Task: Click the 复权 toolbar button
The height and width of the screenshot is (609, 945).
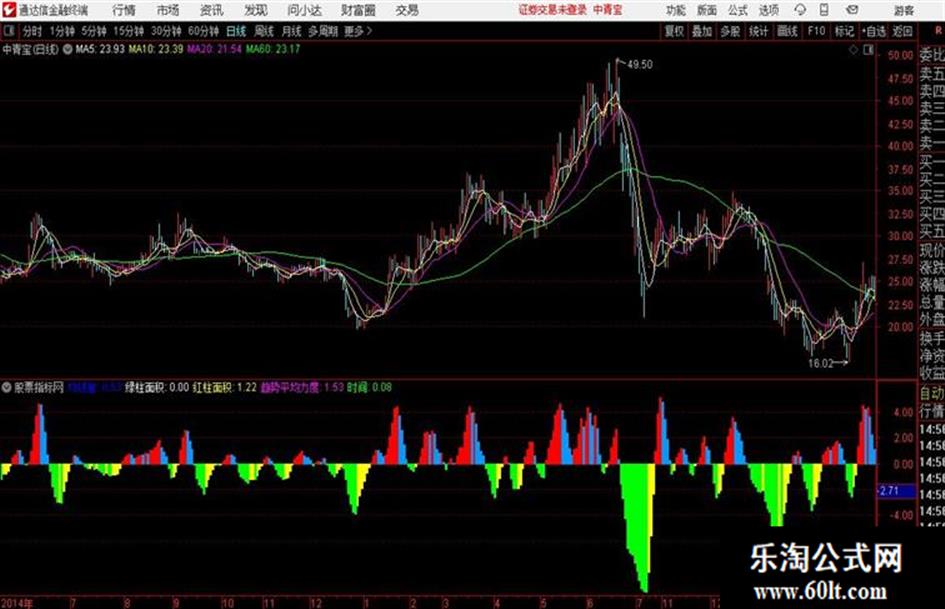Action: (x=674, y=31)
